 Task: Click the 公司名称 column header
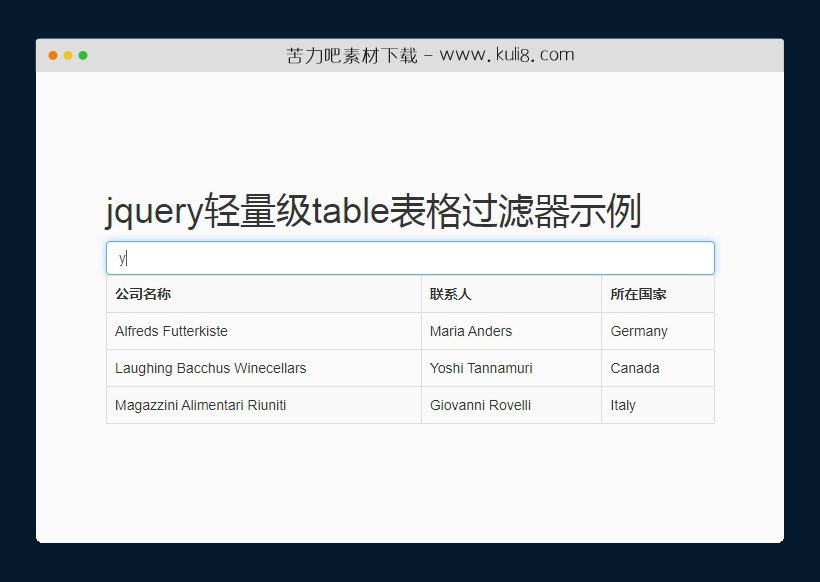point(141,293)
